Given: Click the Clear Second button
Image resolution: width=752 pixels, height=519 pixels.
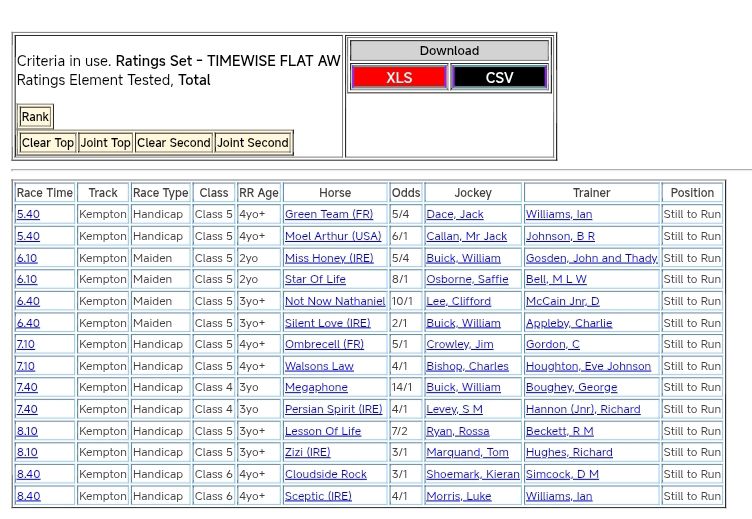Looking at the screenshot, I should coord(174,143).
